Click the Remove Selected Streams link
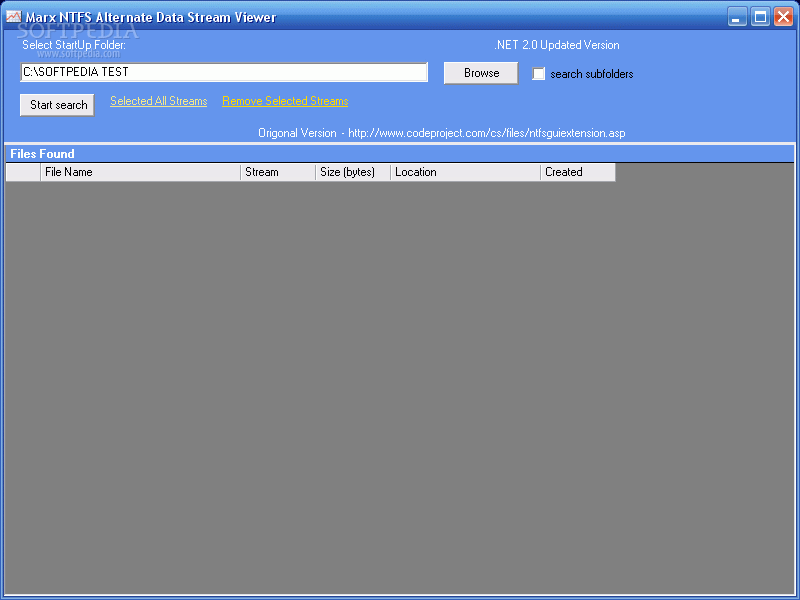This screenshot has height=600, width=800. pos(285,101)
